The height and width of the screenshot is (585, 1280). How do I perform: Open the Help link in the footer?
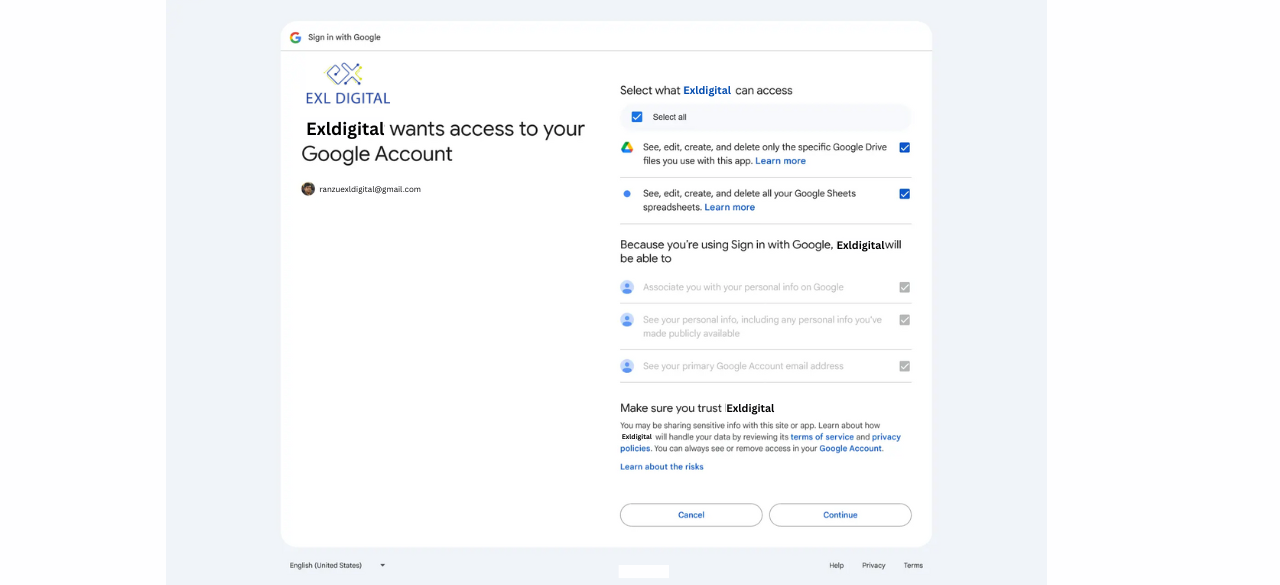point(836,565)
